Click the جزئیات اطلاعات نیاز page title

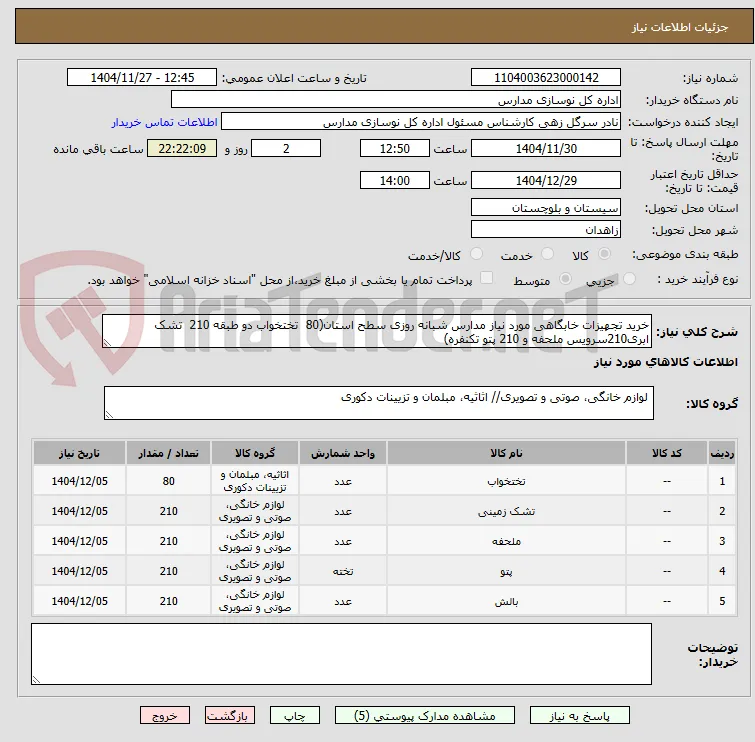[680, 27]
